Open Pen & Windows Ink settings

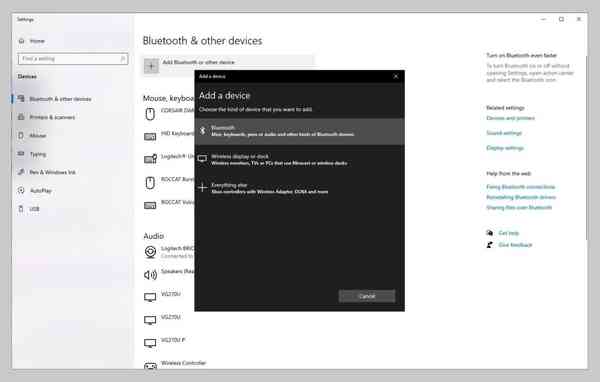(x=52, y=172)
